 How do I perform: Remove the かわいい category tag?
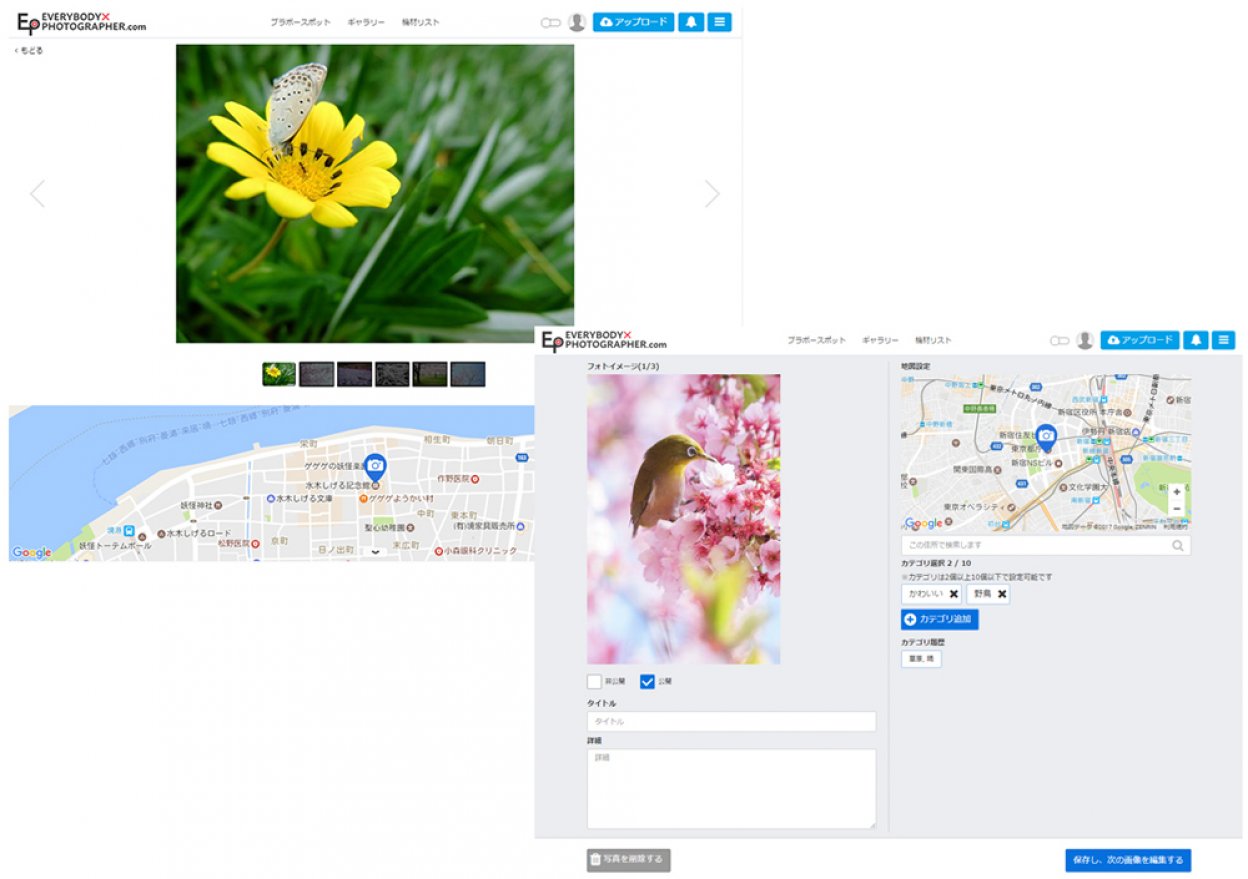point(953,594)
